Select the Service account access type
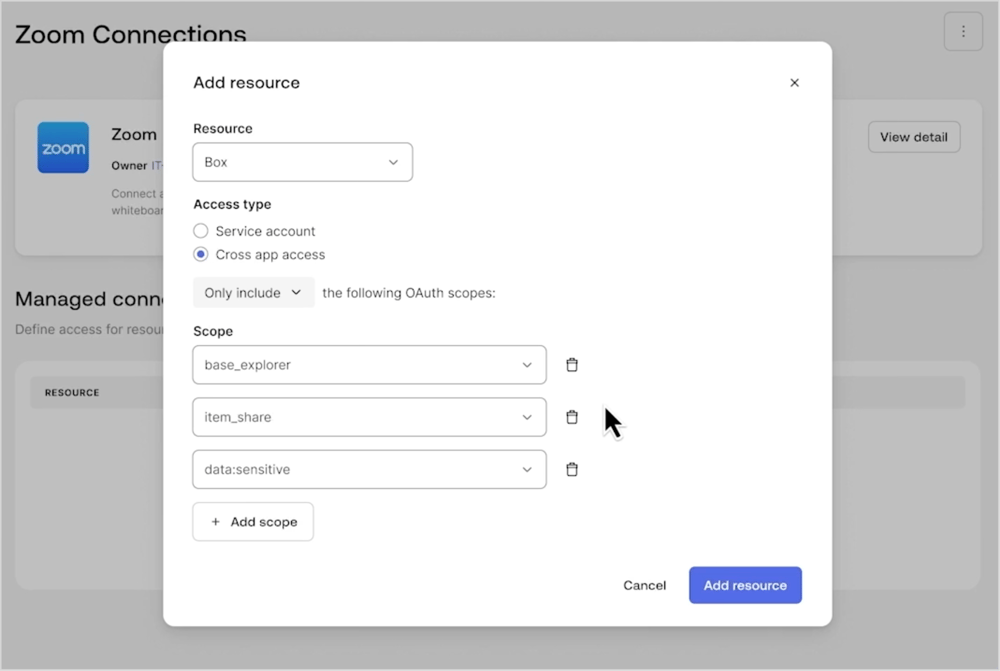Viewport: 1000px width, 671px height. pyautogui.click(x=200, y=230)
